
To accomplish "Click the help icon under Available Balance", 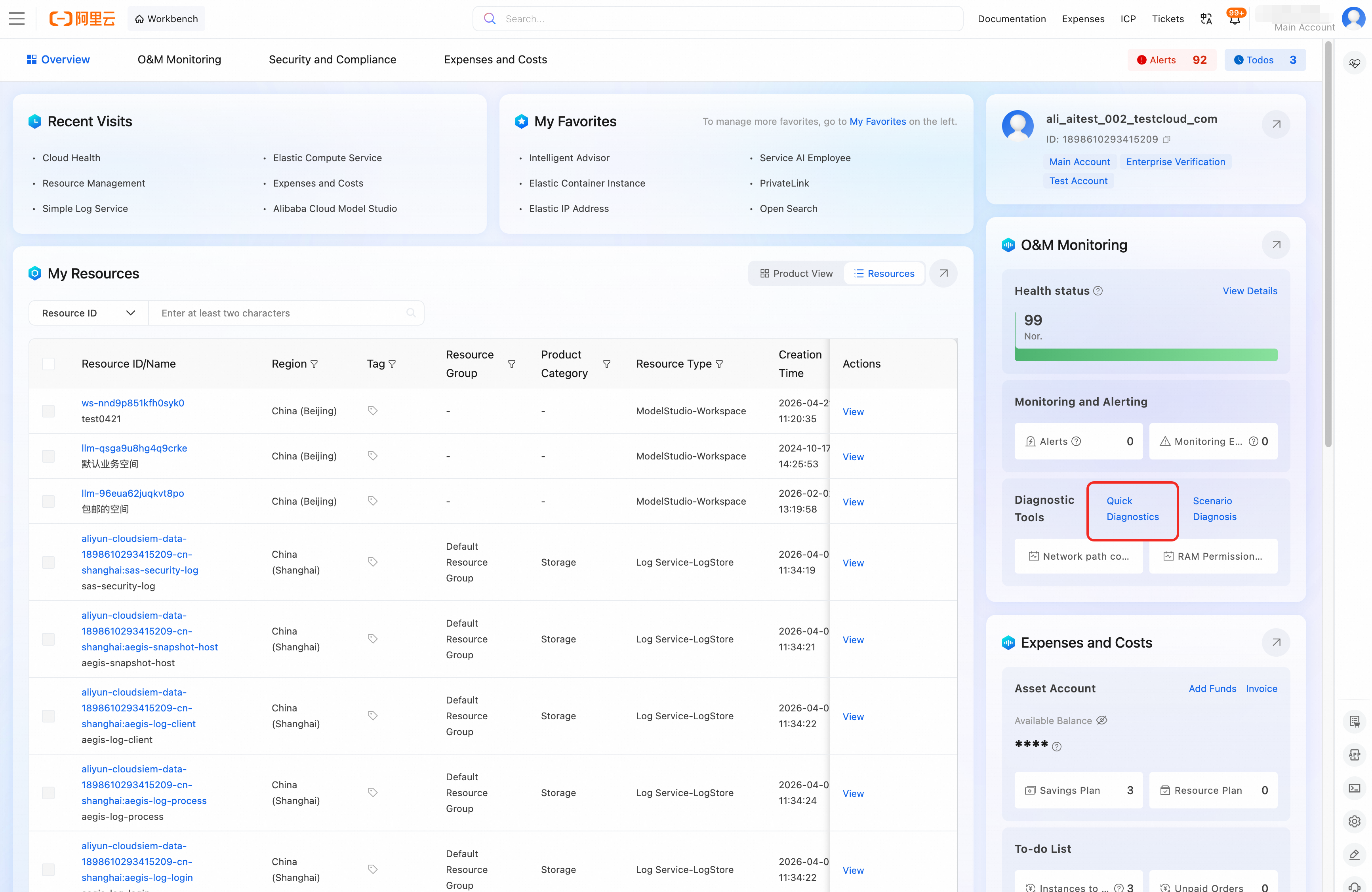I will (x=1057, y=747).
